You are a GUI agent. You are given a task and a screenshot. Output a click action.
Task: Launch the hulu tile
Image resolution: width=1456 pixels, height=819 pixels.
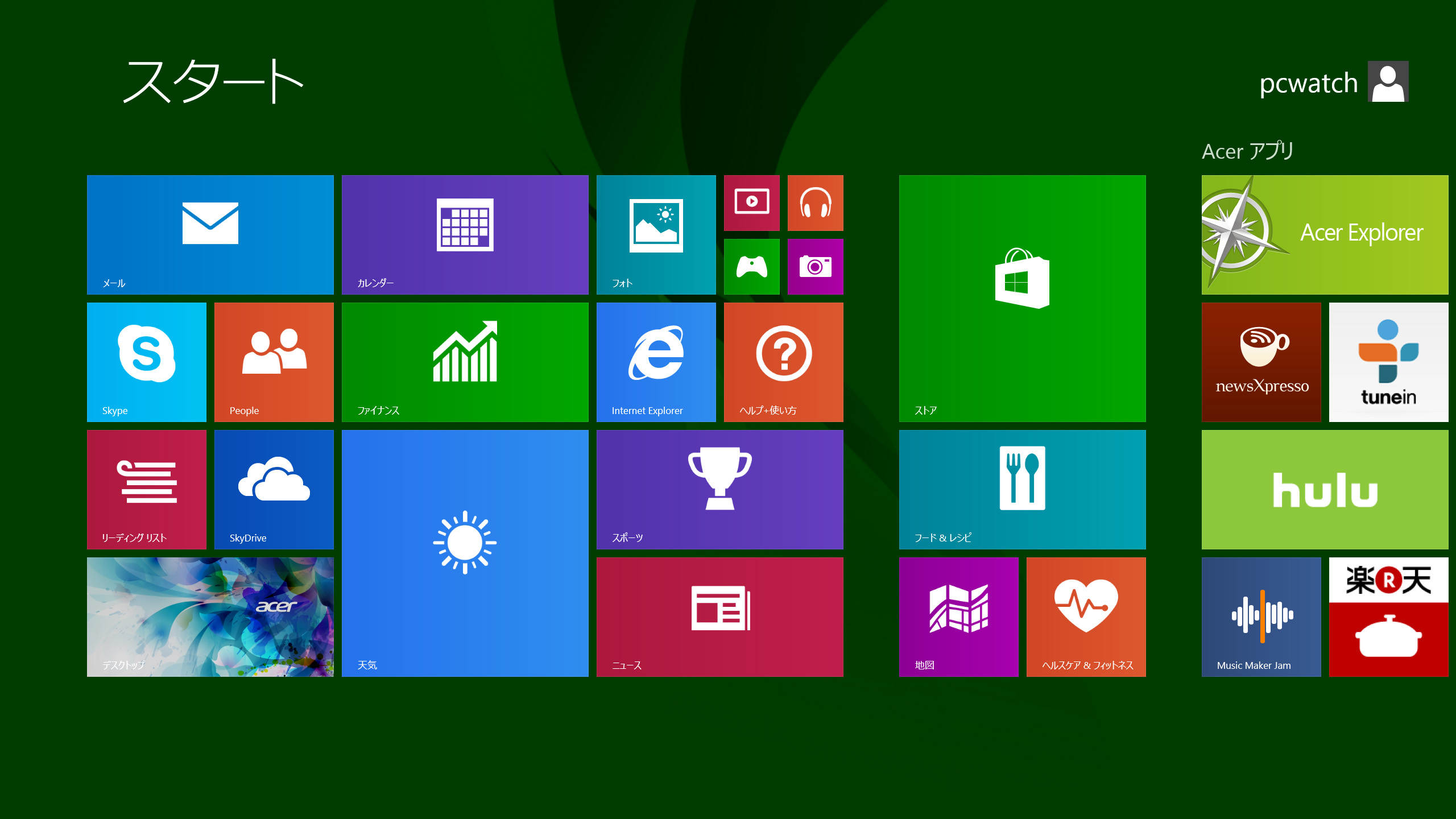pyautogui.click(x=1325, y=489)
